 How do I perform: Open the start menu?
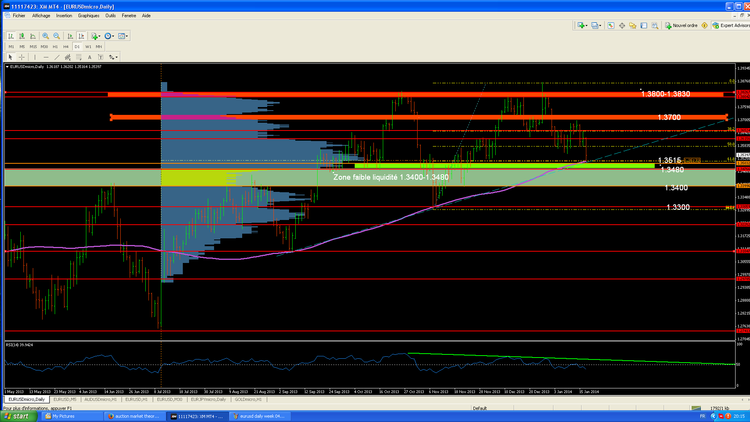point(16,415)
